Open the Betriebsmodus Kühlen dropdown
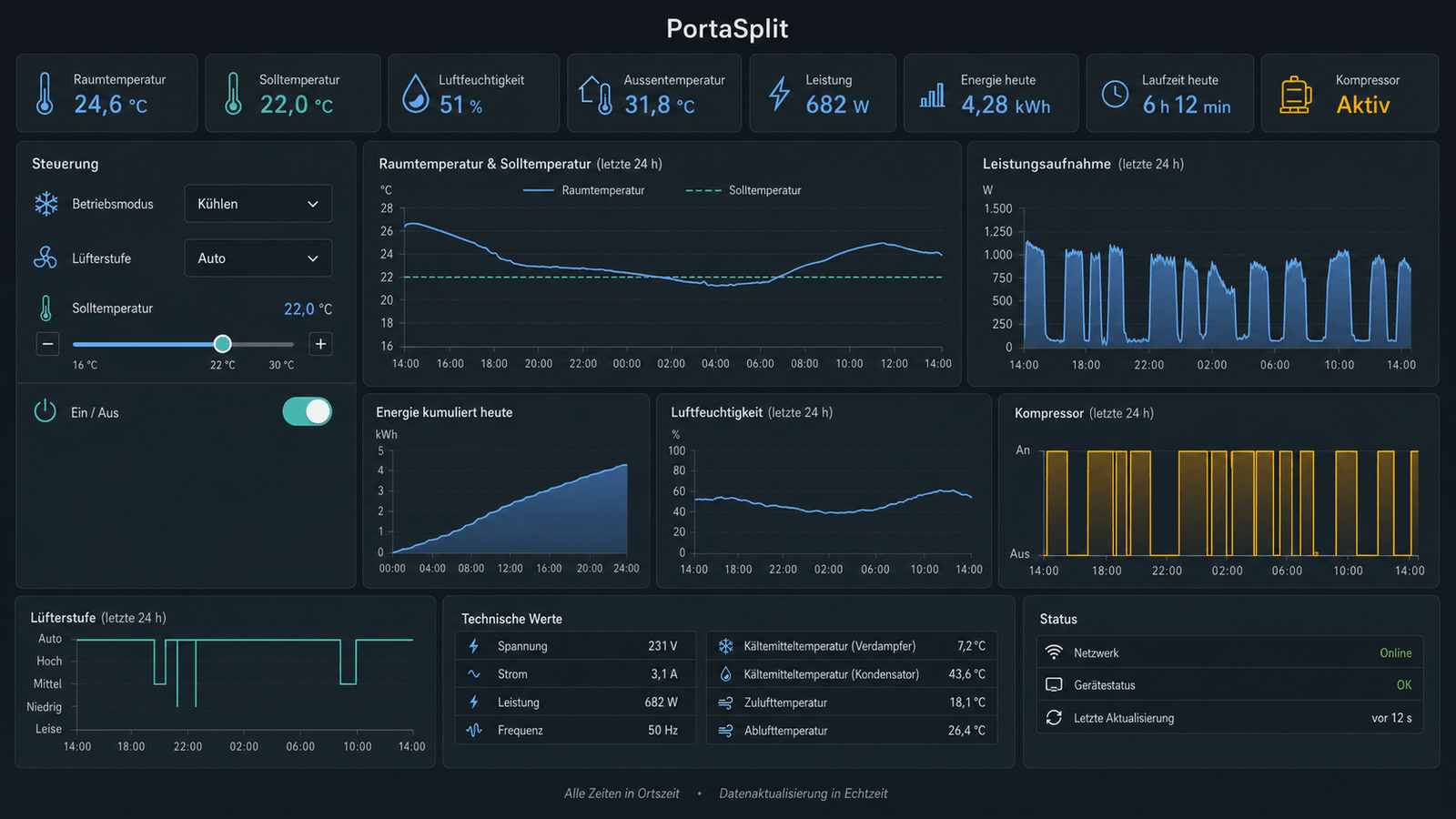This screenshot has height=819, width=1456. [258, 204]
